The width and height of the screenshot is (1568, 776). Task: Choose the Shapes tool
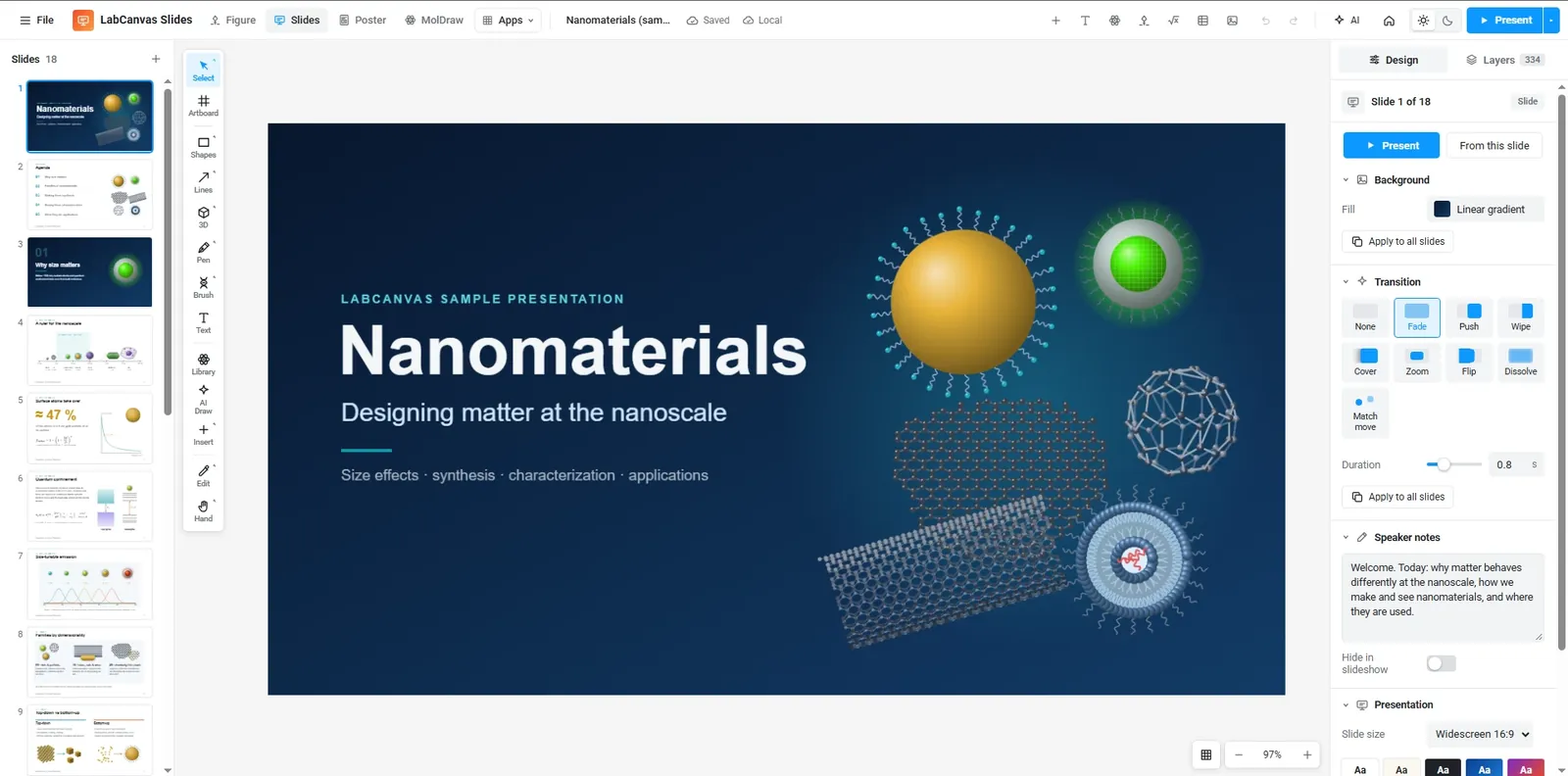pyautogui.click(x=203, y=147)
